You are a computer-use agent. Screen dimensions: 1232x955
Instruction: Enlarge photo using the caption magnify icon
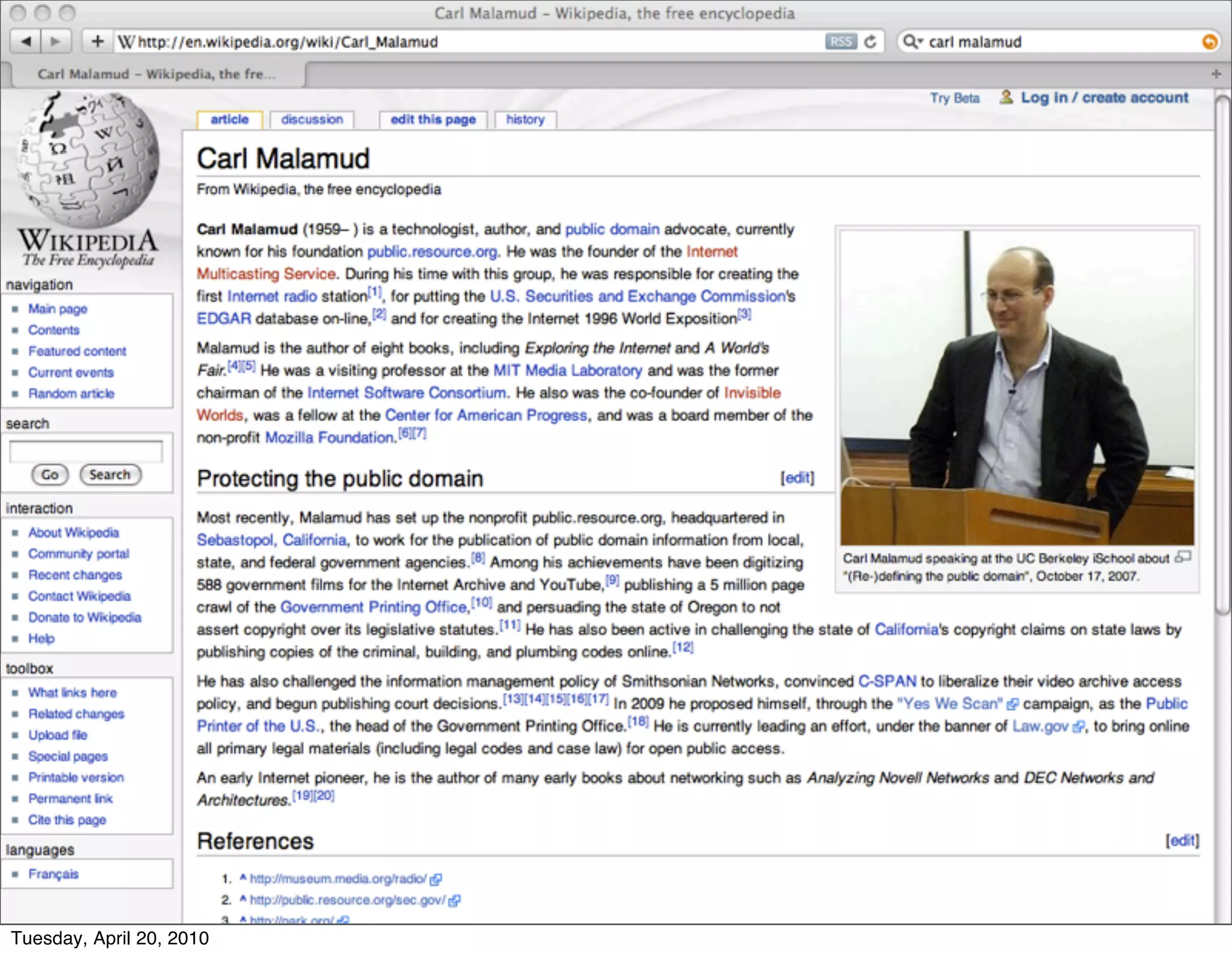pyautogui.click(x=1183, y=557)
